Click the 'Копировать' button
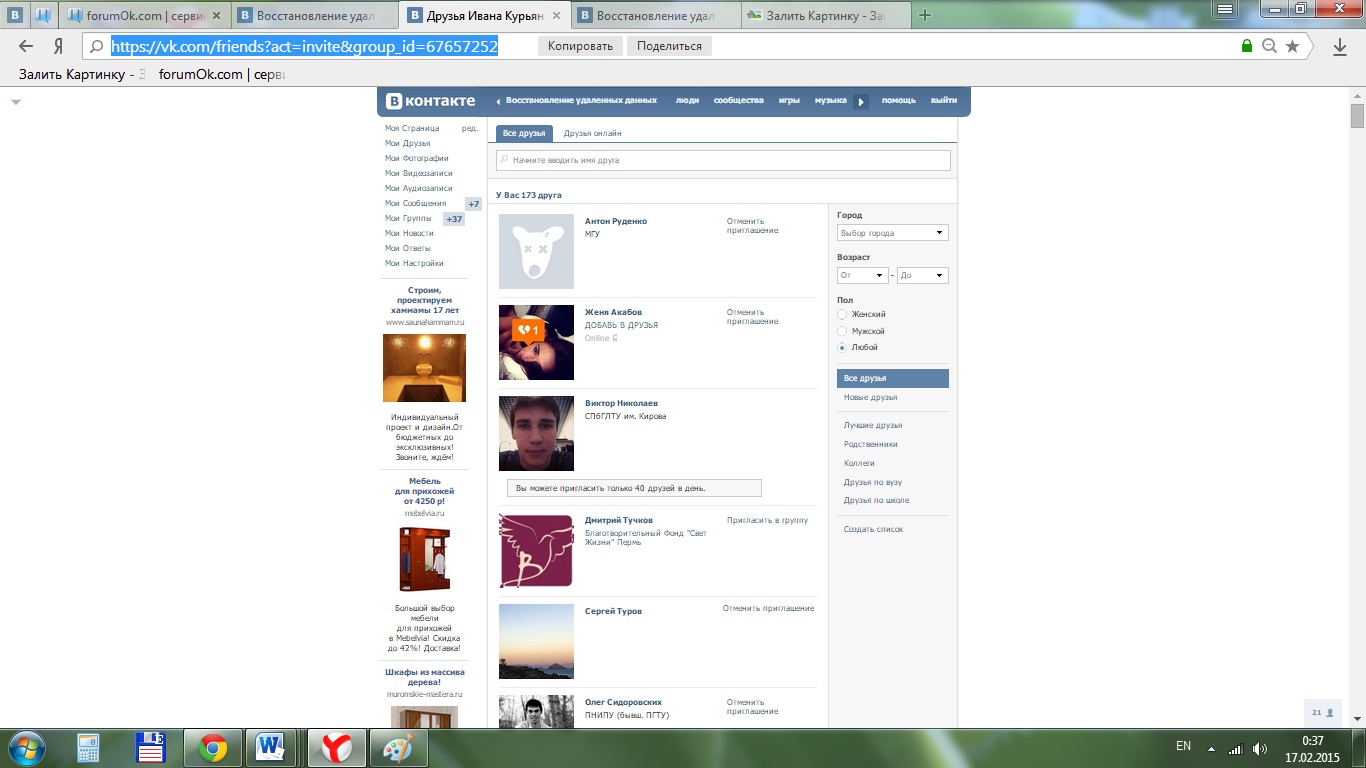This screenshot has height=768, width=1366. point(580,46)
